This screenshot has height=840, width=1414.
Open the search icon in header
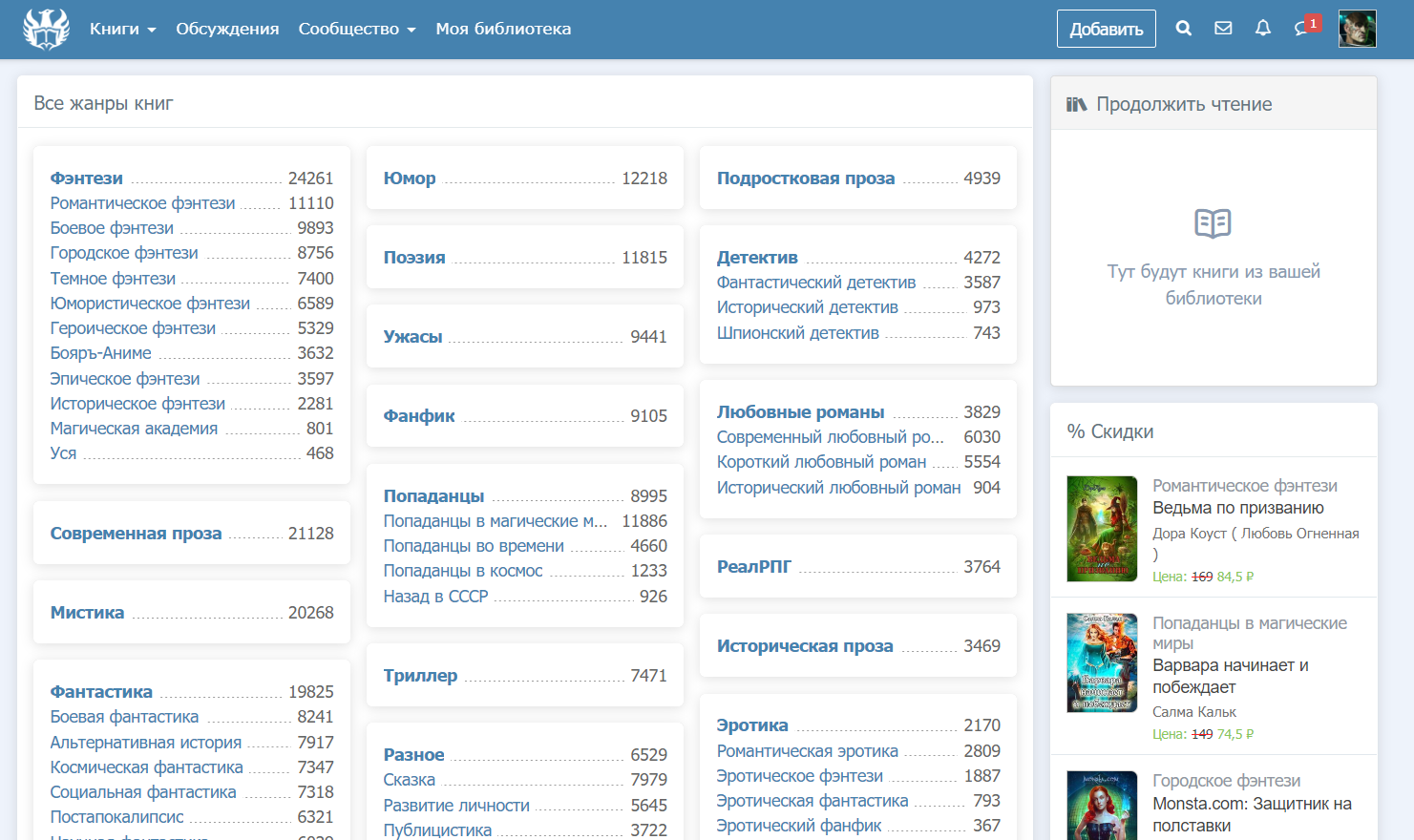tap(1184, 29)
